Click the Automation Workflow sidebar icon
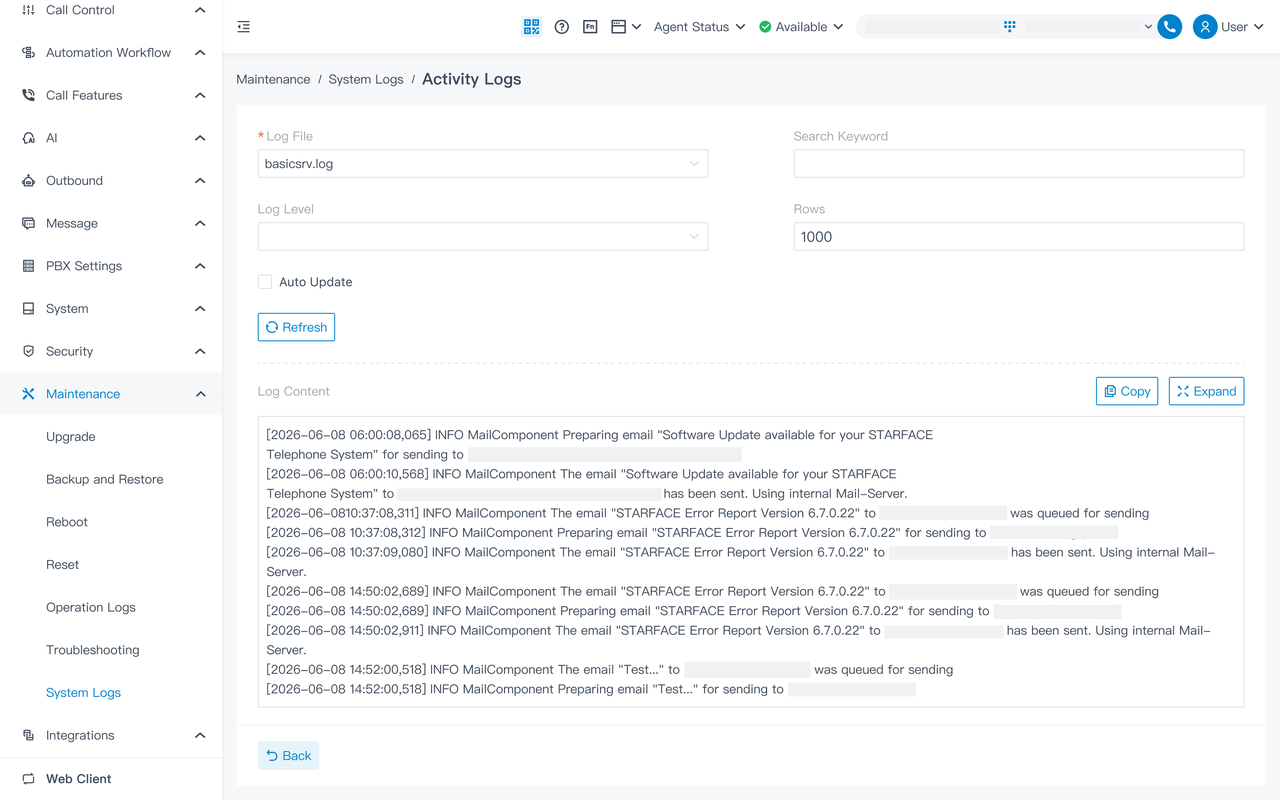1280x800 pixels. 28,53
